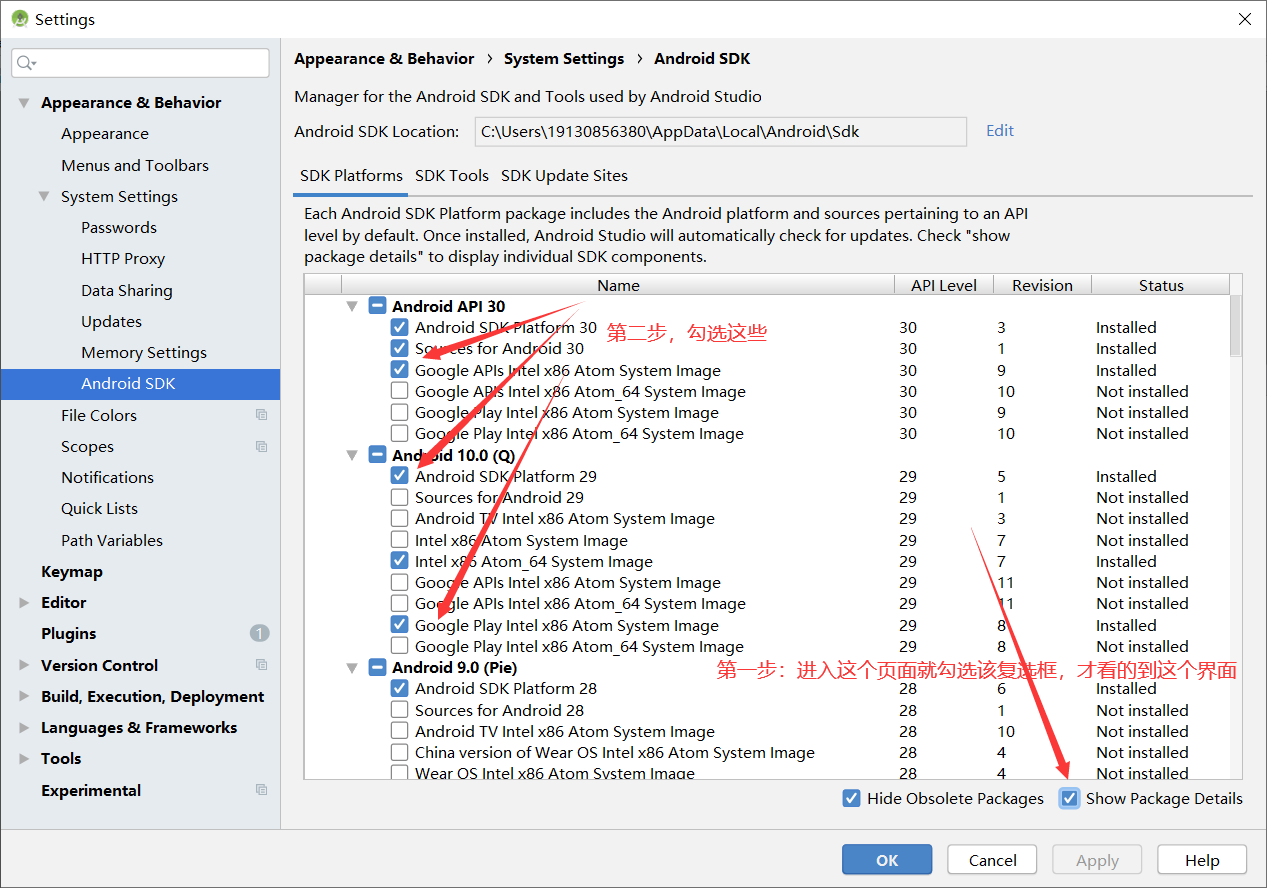The width and height of the screenshot is (1267, 888).
Task: Uncheck Sources for Android 30
Action: (x=400, y=348)
